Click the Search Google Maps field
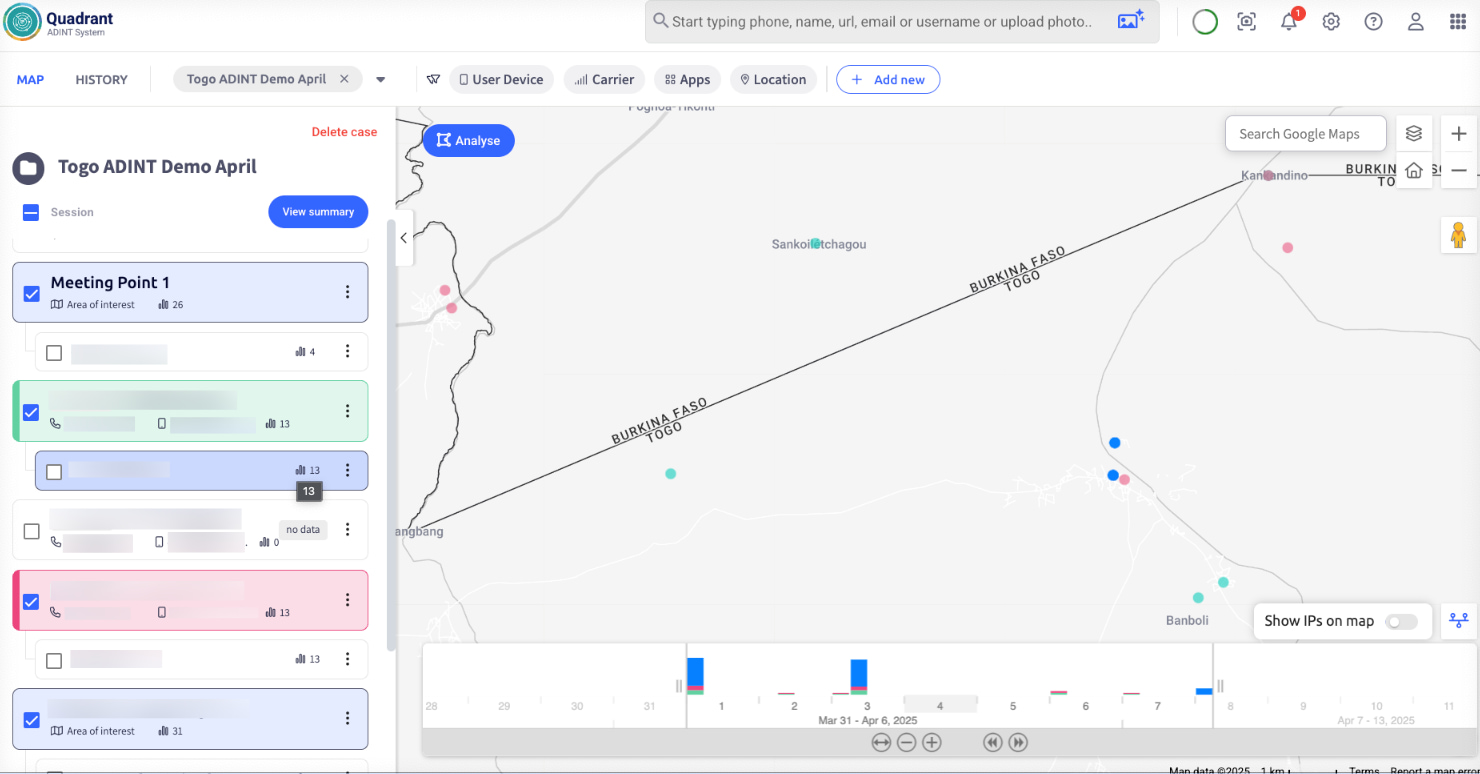Screen dimensions: 1480x774 [1305, 134]
